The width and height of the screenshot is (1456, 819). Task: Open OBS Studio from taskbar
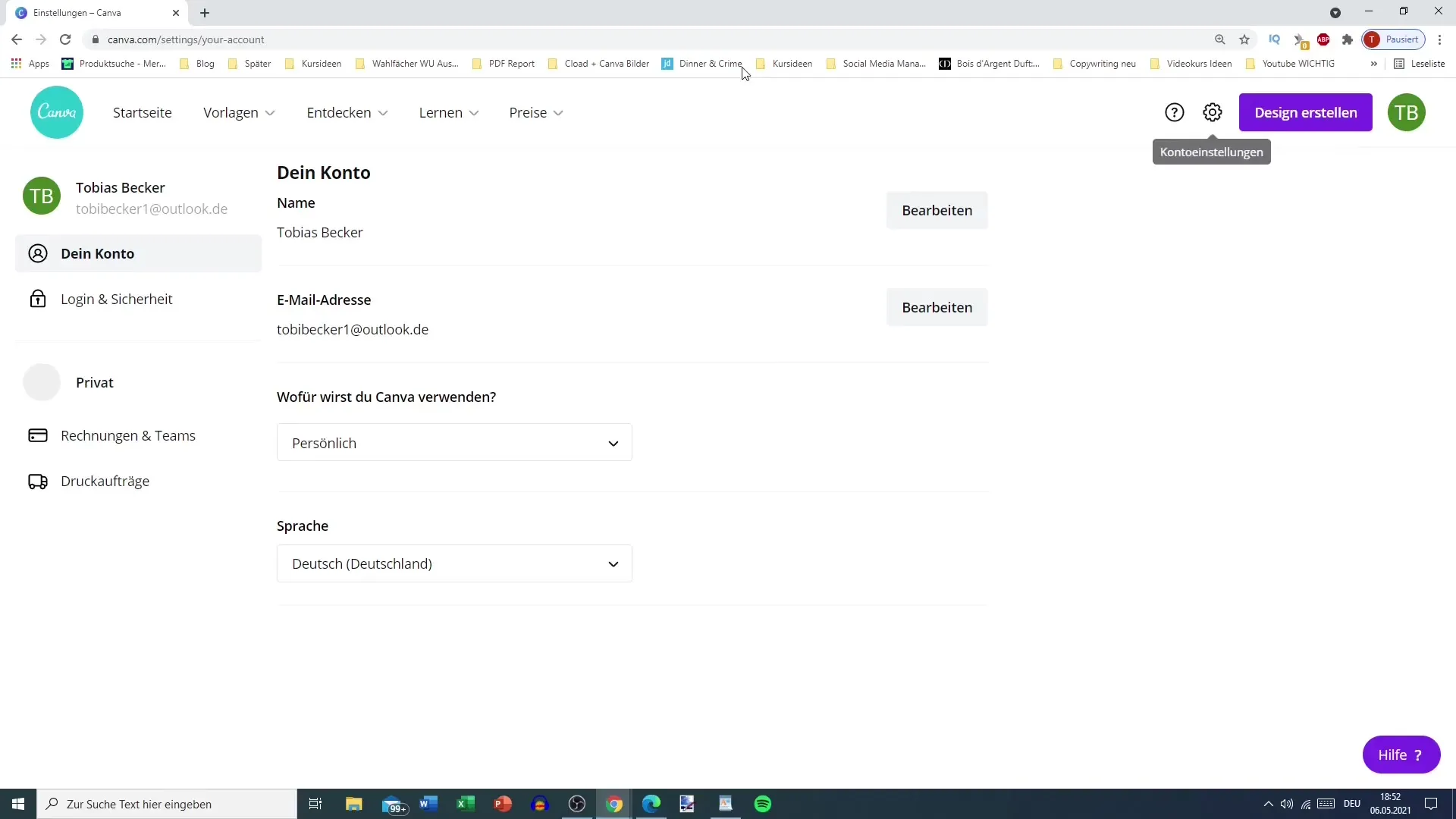coord(577,804)
